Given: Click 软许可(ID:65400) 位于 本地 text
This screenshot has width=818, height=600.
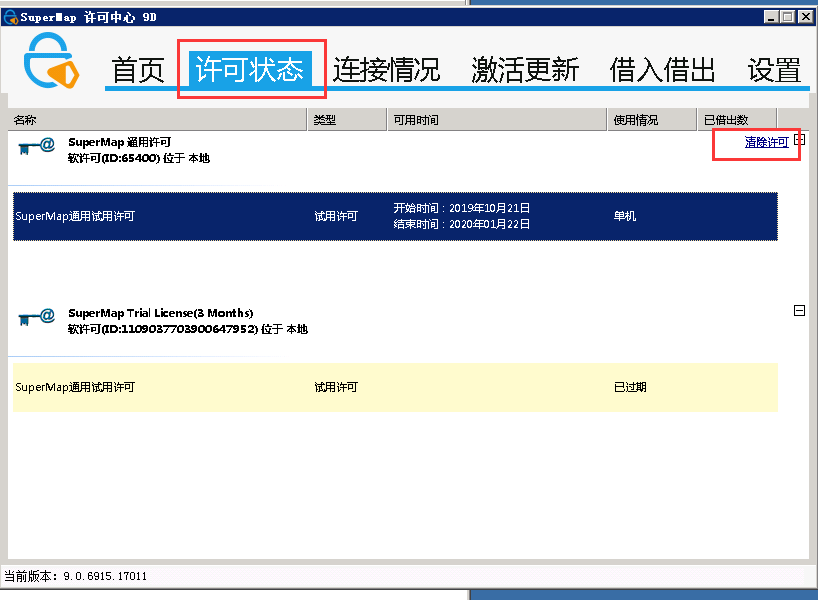Looking at the screenshot, I should point(139,158).
